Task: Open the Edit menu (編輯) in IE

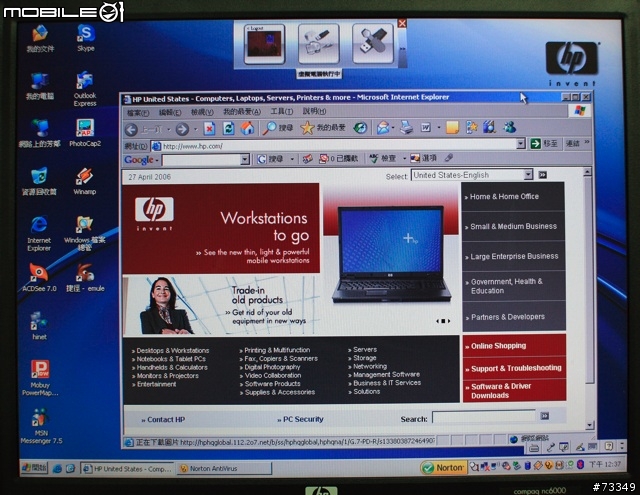Action: 170,112
